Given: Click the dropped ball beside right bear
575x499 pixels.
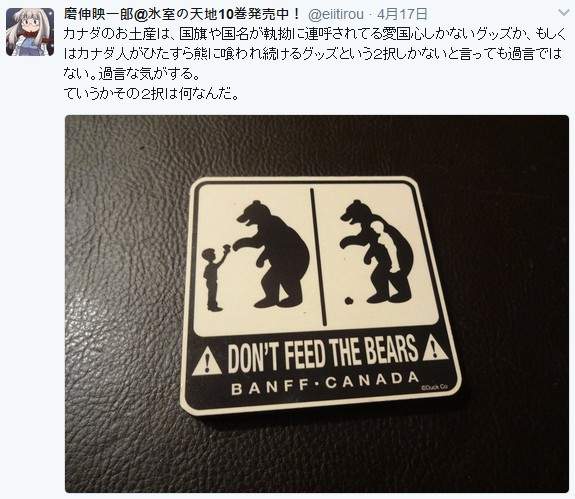Looking at the screenshot, I should 348,301.
